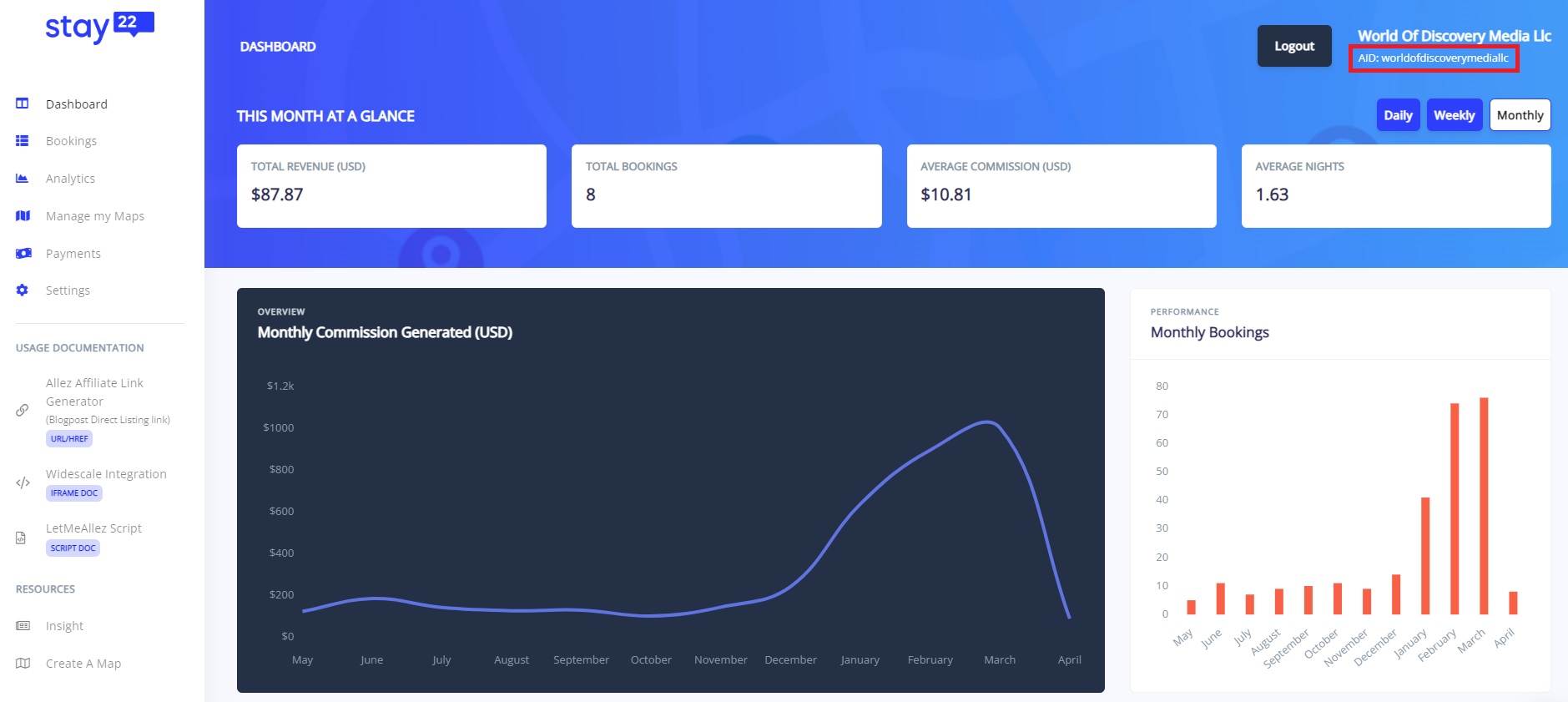Screen dimensions: 1568x702
Task: Click the Bookings list icon
Action: 23,141
